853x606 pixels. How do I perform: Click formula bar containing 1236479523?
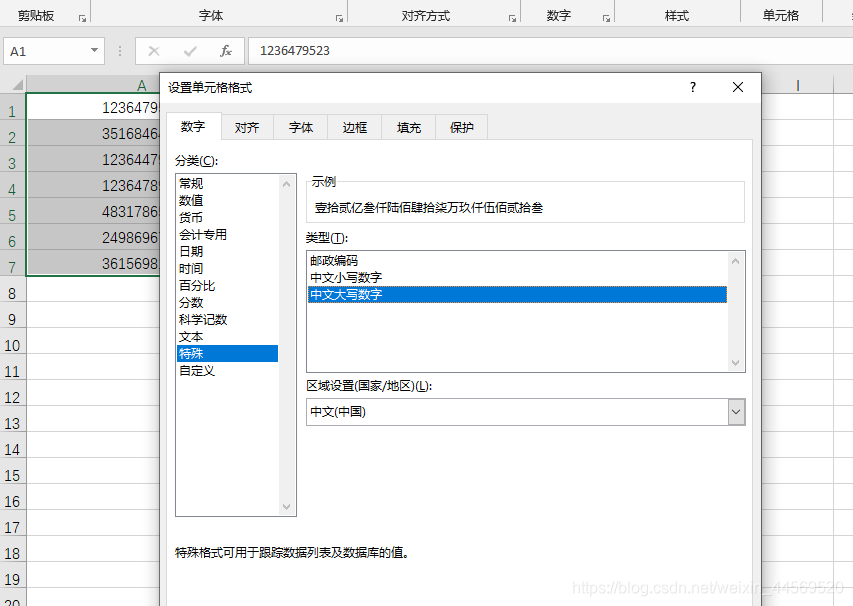pos(550,51)
